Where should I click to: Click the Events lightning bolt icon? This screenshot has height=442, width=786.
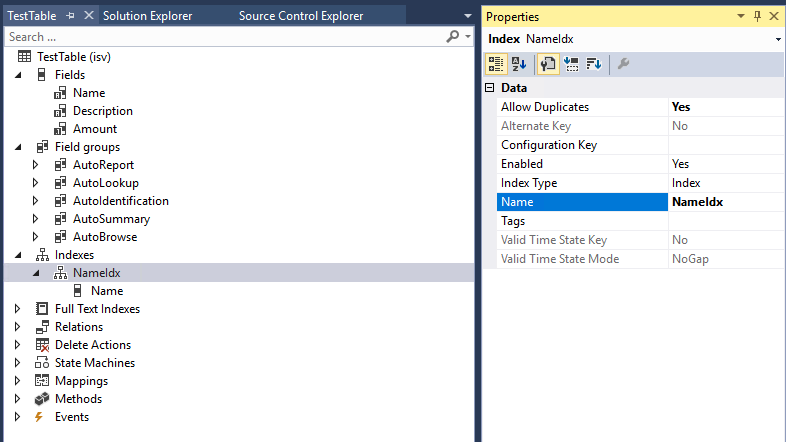point(41,417)
